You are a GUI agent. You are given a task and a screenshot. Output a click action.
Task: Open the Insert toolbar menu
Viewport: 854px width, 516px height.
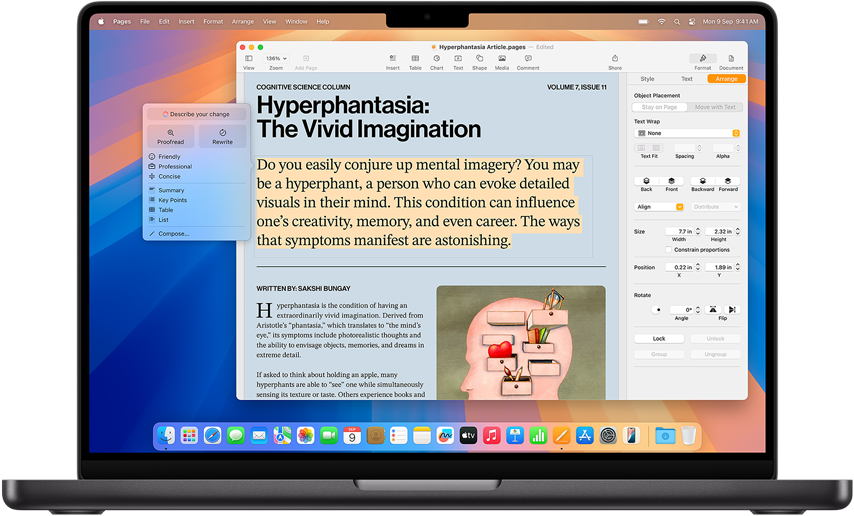point(392,61)
